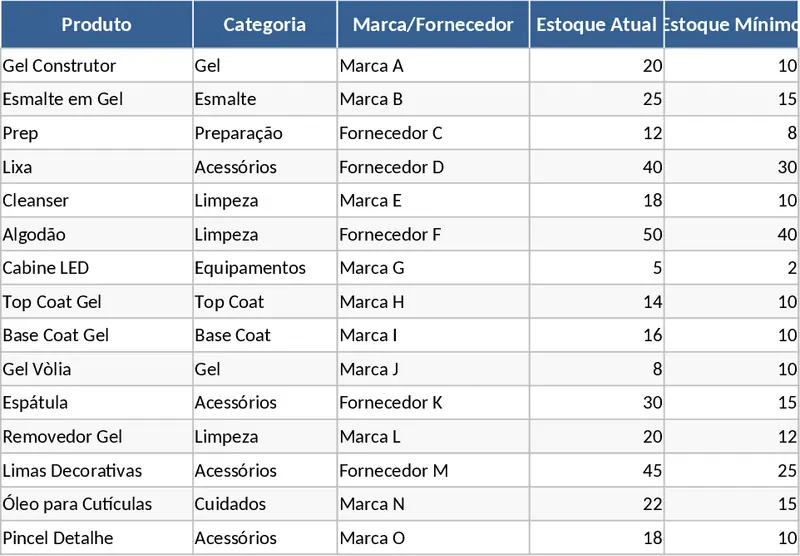800x556 pixels.
Task: Select the Estoque Atual header
Action: click(x=597, y=25)
